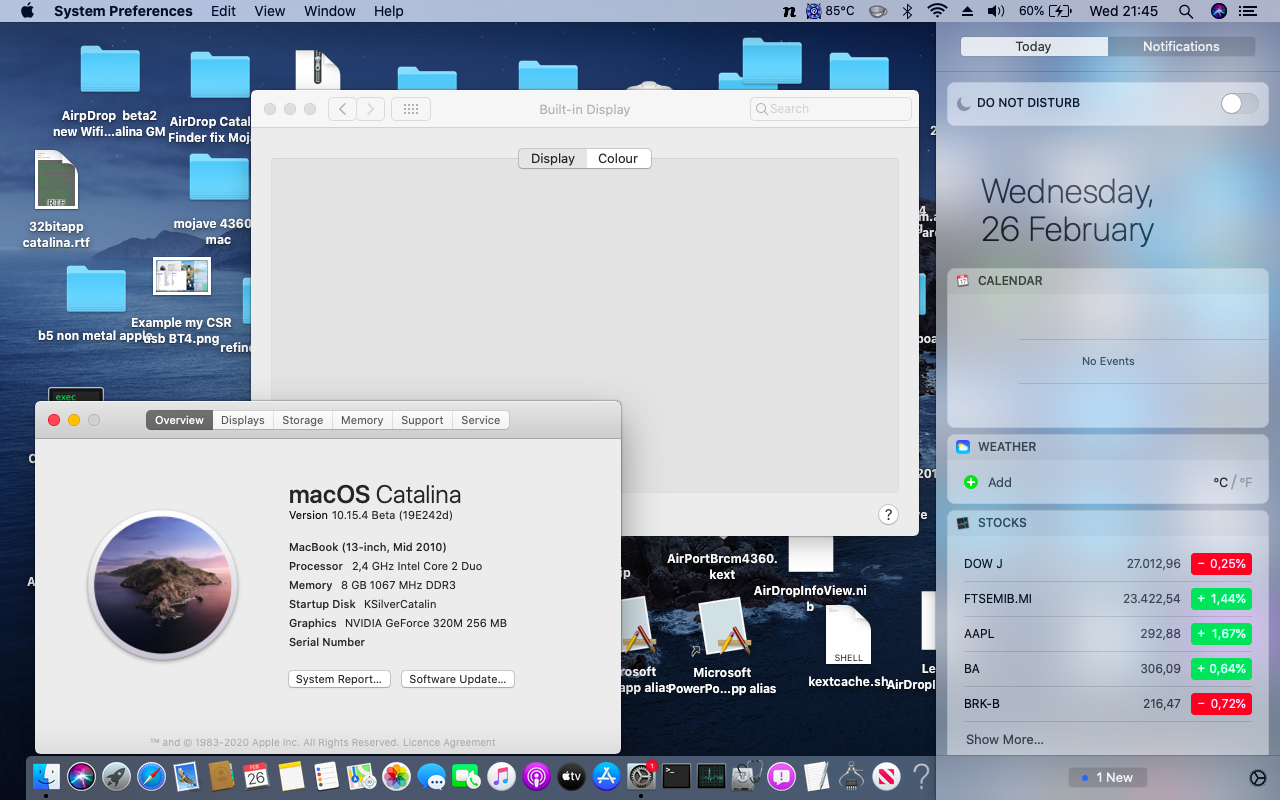Toggle AAPL change badge +1,67%
Viewport: 1280px width, 800px height.
[1221, 634]
